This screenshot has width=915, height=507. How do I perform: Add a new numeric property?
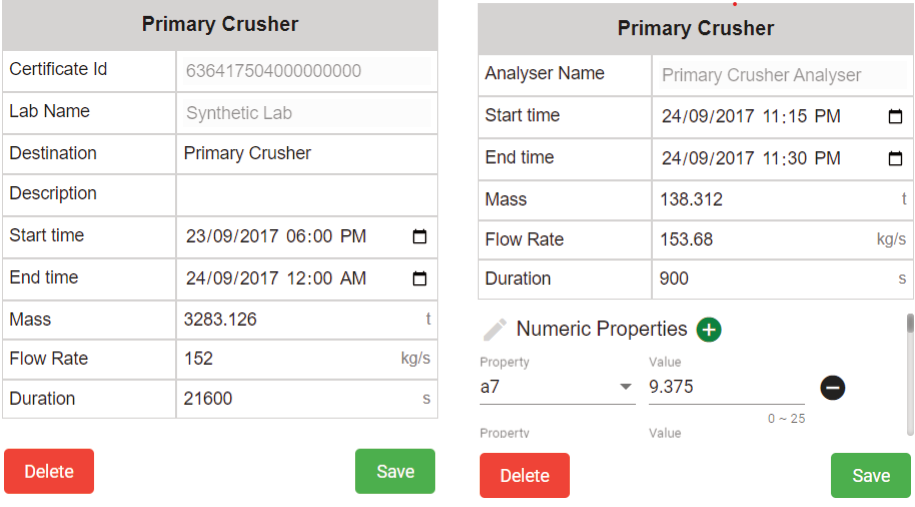coord(709,330)
